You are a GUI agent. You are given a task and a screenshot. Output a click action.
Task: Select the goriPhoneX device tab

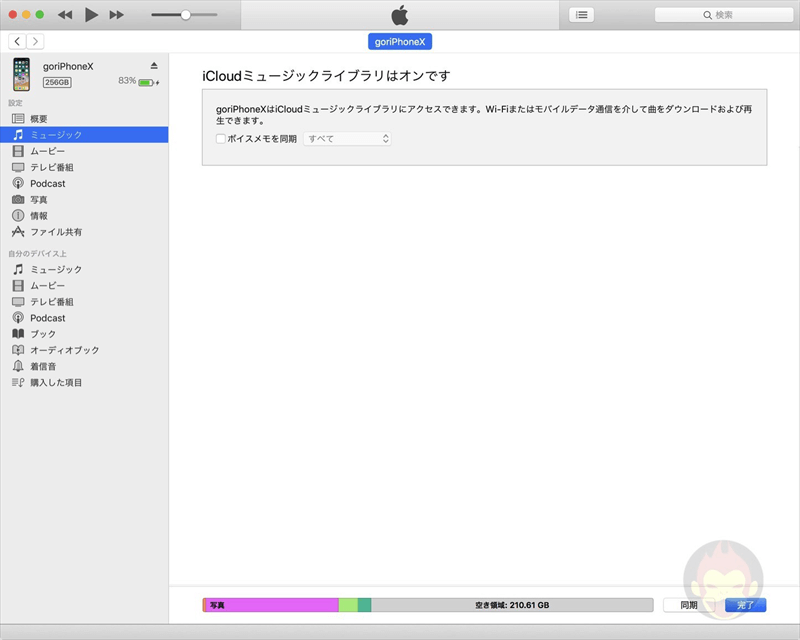coord(400,41)
